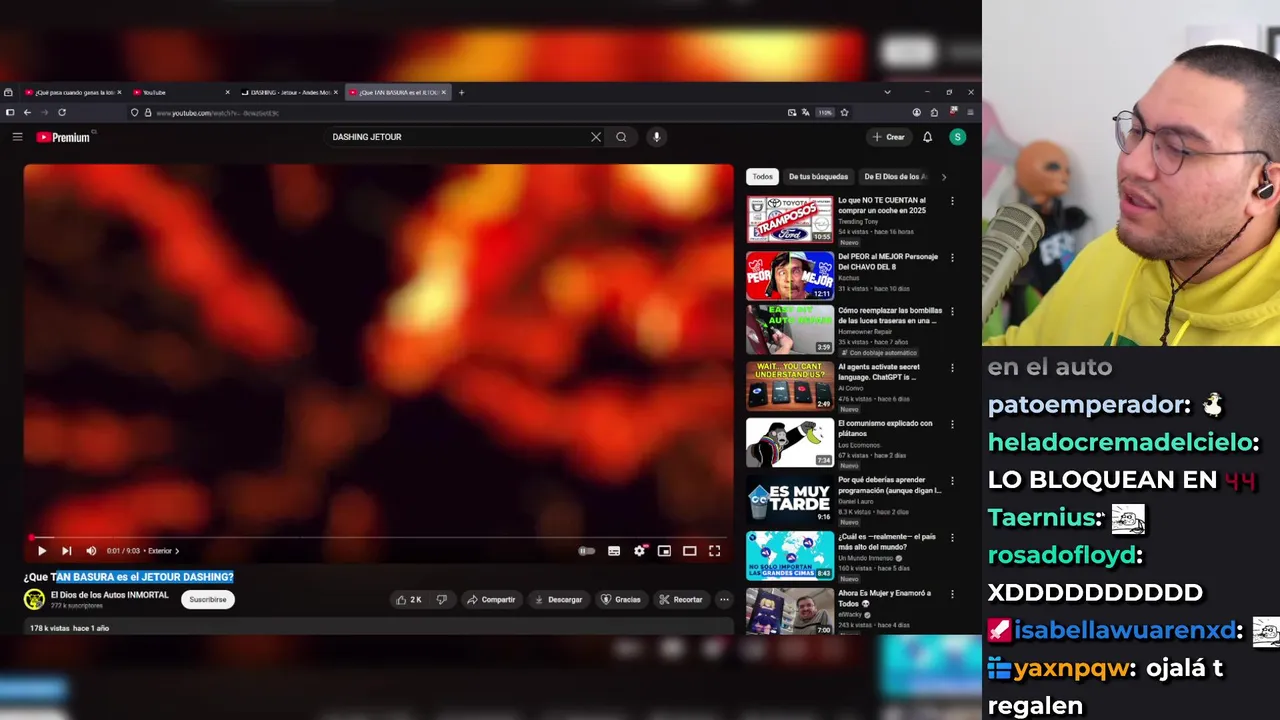The image size is (1280, 720).
Task: Like the video with 2 K likes
Action: (408, 600)
